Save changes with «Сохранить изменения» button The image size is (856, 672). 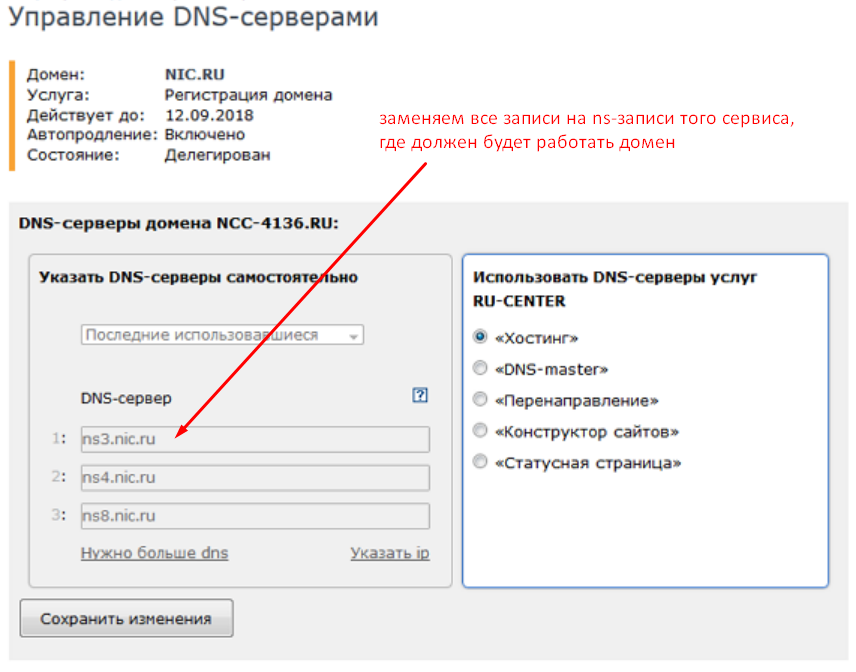click(127, 619)
